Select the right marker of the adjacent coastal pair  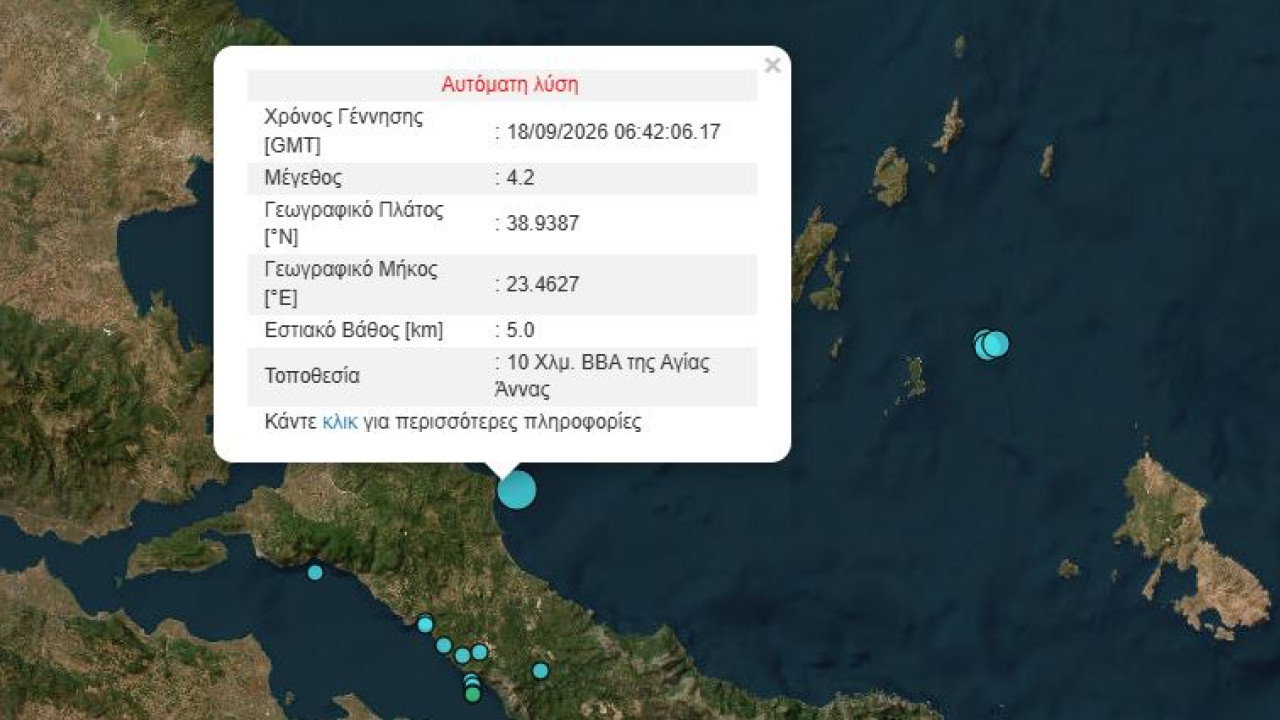[x=480, y=652]
